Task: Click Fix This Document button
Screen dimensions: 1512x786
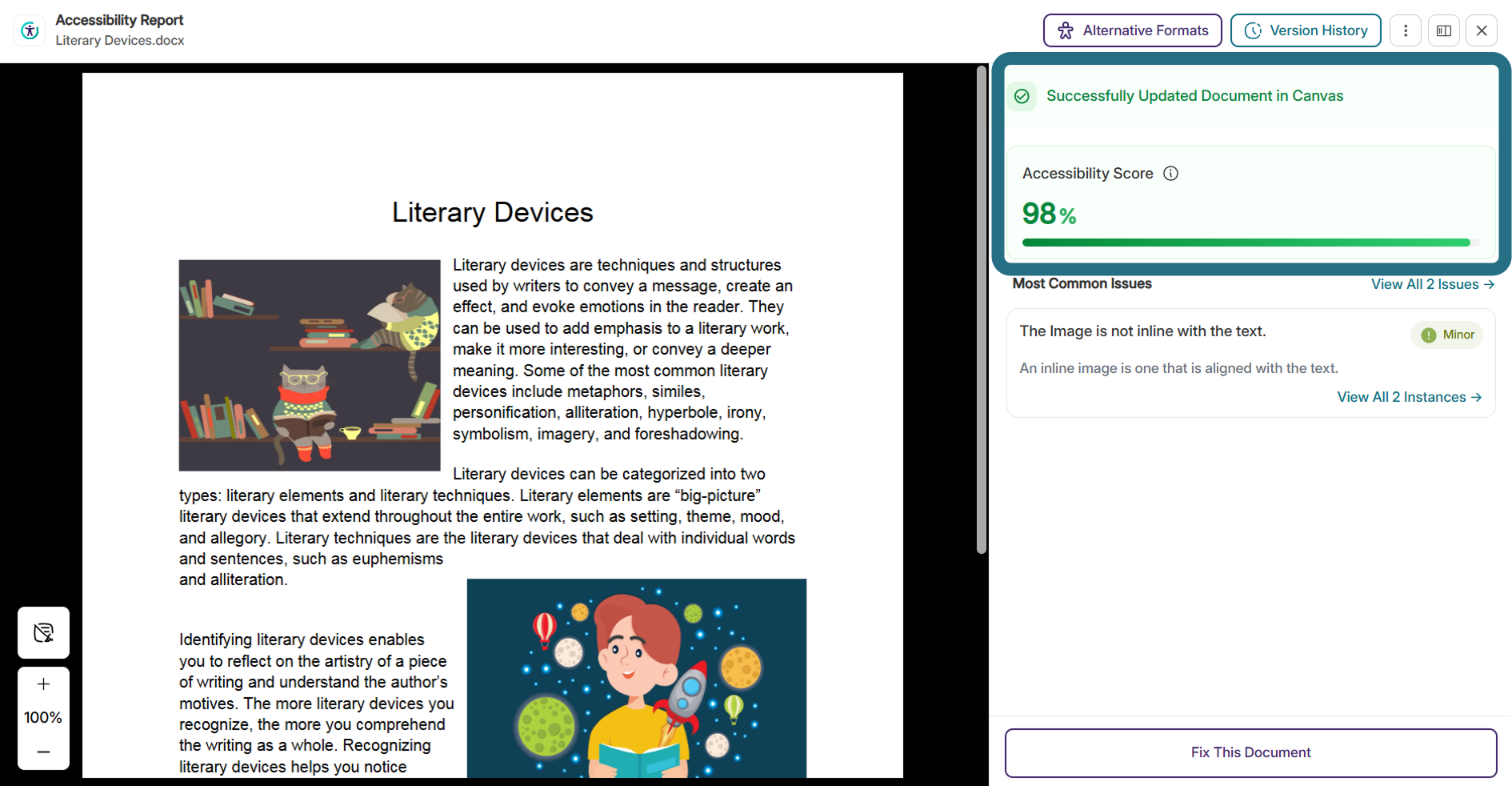Action: [1250, 752]
